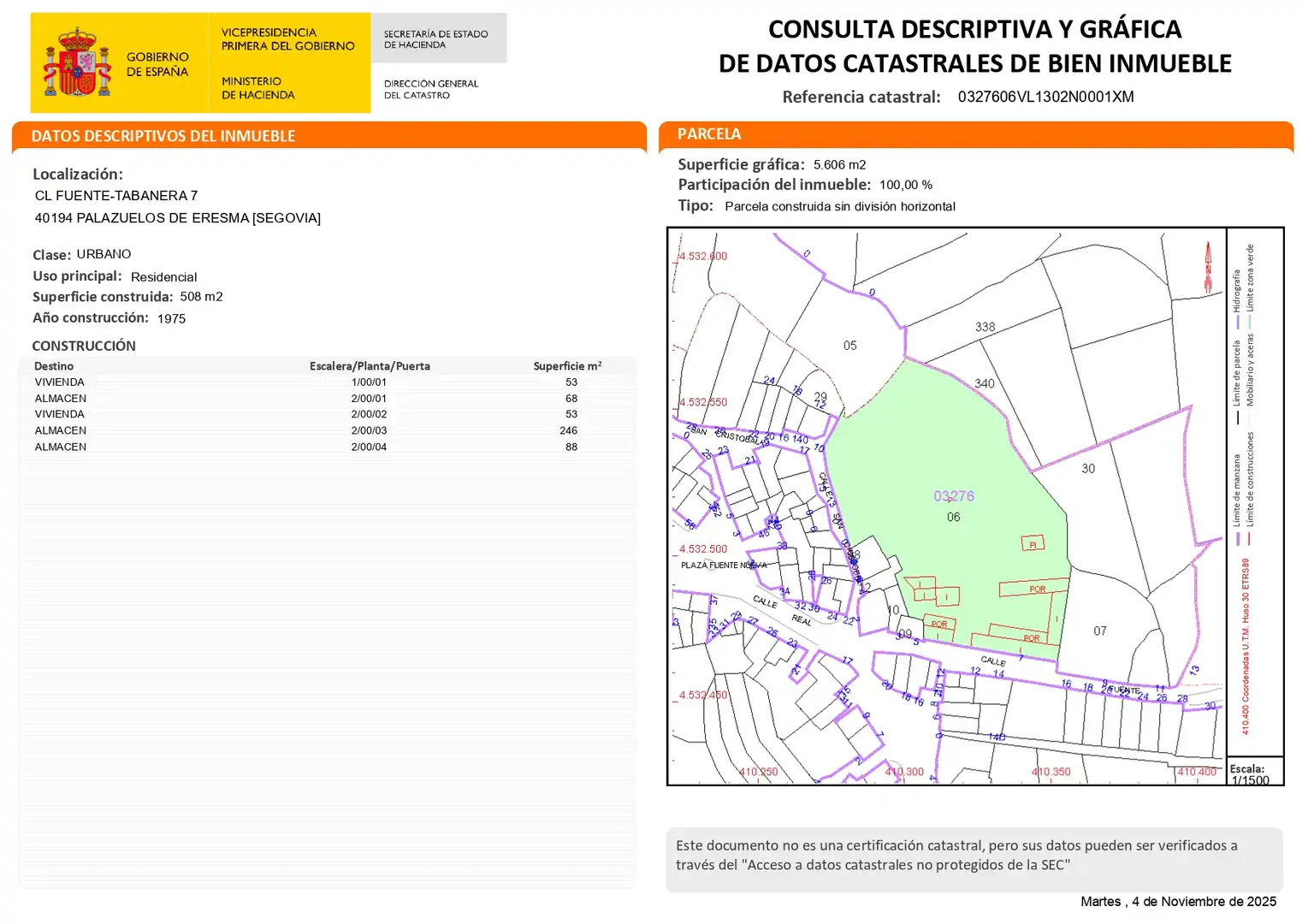Click the "410.250" coordinate label
This screenshot has height=924, width=1308.
point(758,772)
